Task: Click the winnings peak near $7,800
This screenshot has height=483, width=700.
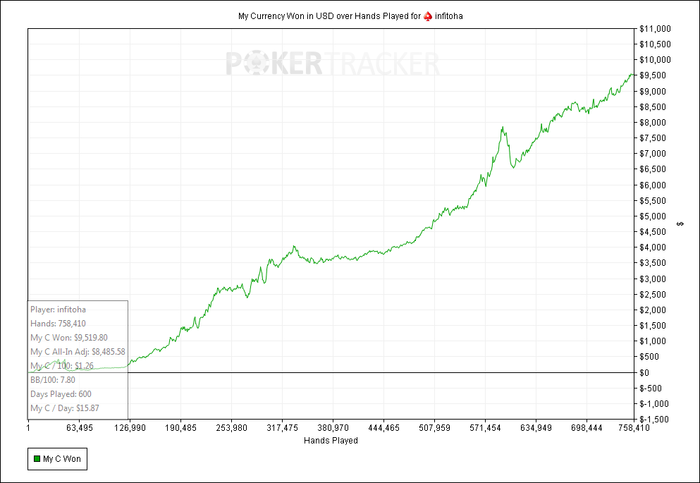Action: click(x=503, y=127)
